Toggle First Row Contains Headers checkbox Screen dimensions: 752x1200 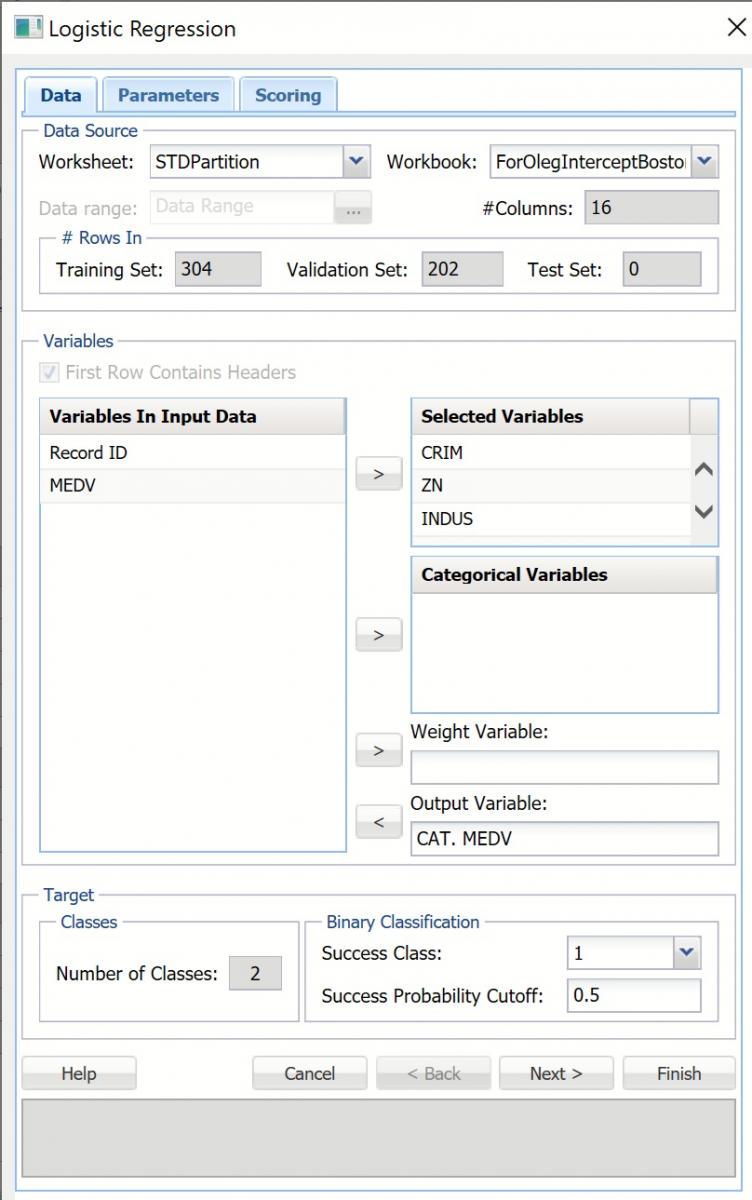[x=49, y=373]
